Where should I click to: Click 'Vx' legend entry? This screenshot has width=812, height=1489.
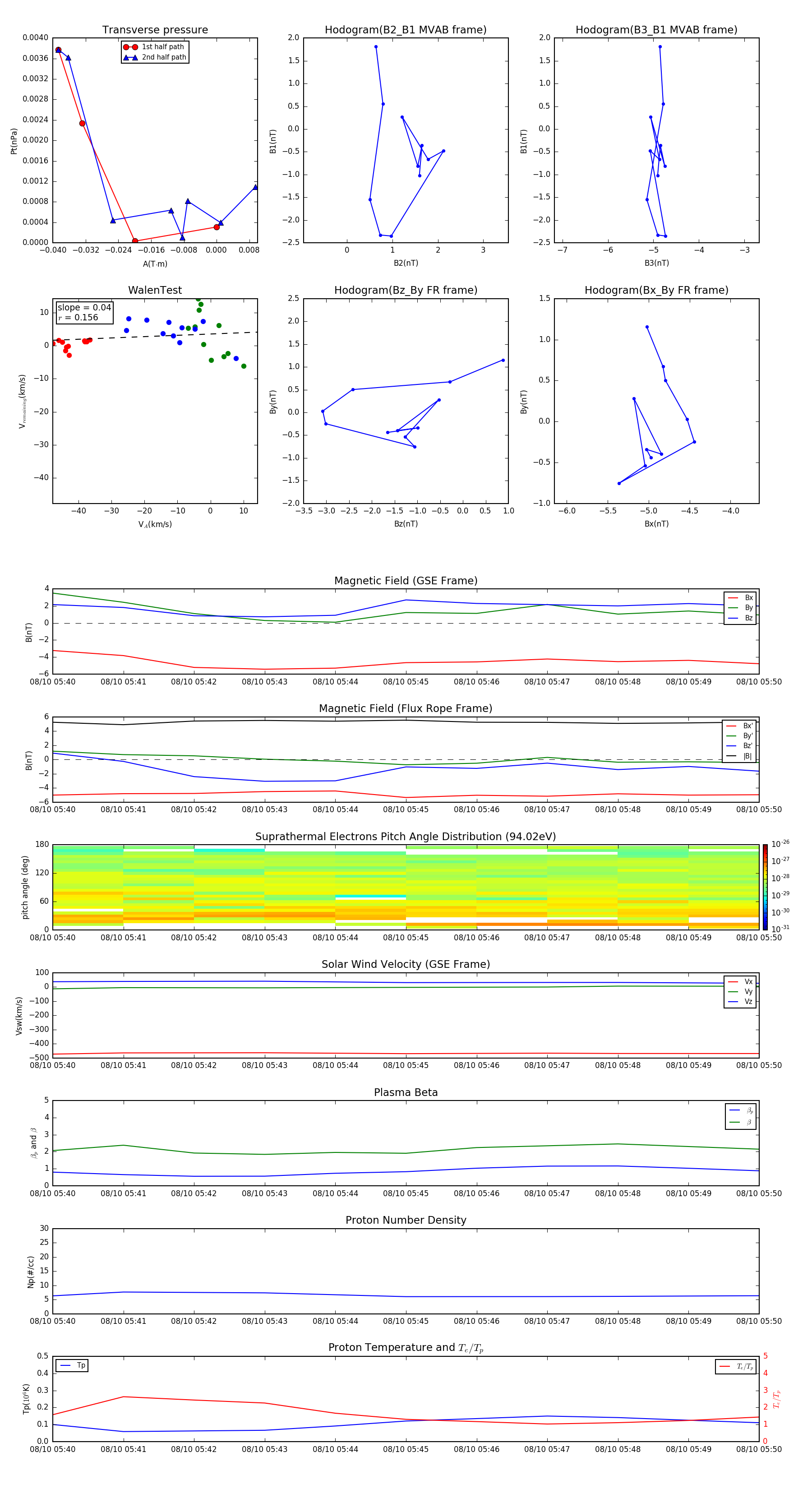740,981
